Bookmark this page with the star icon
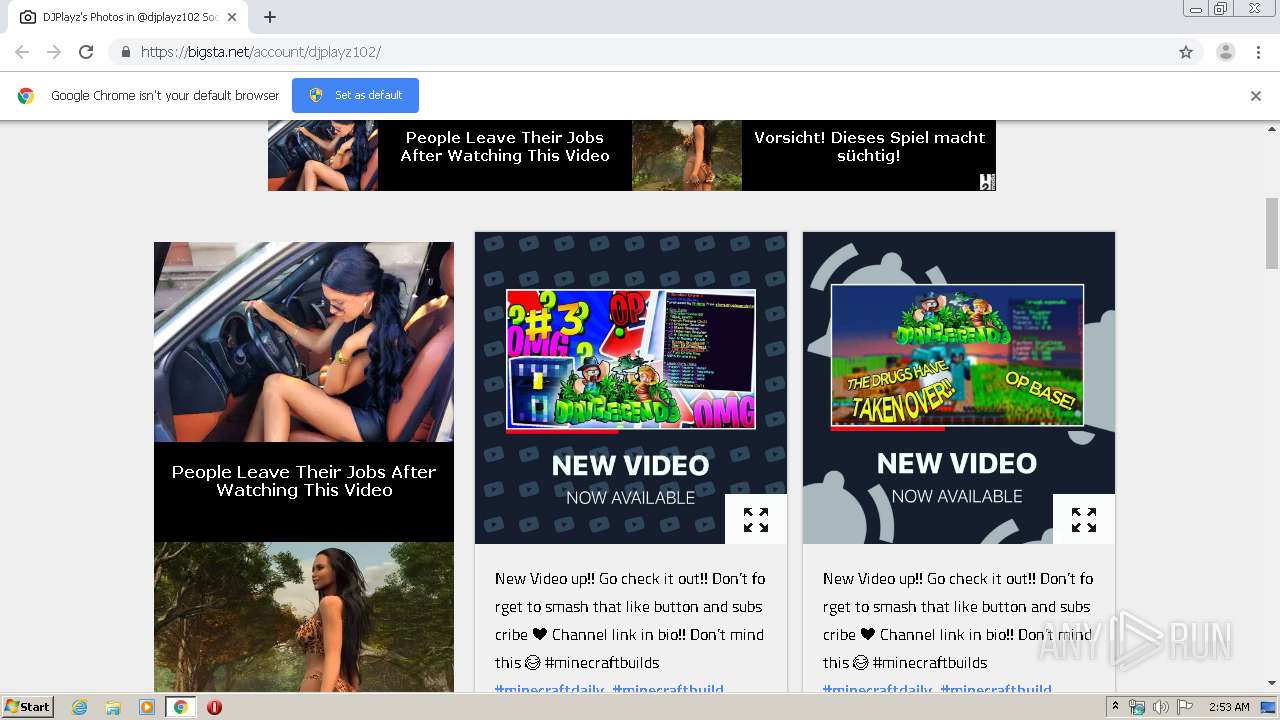1280x720 pixels. pos(1186,52)
